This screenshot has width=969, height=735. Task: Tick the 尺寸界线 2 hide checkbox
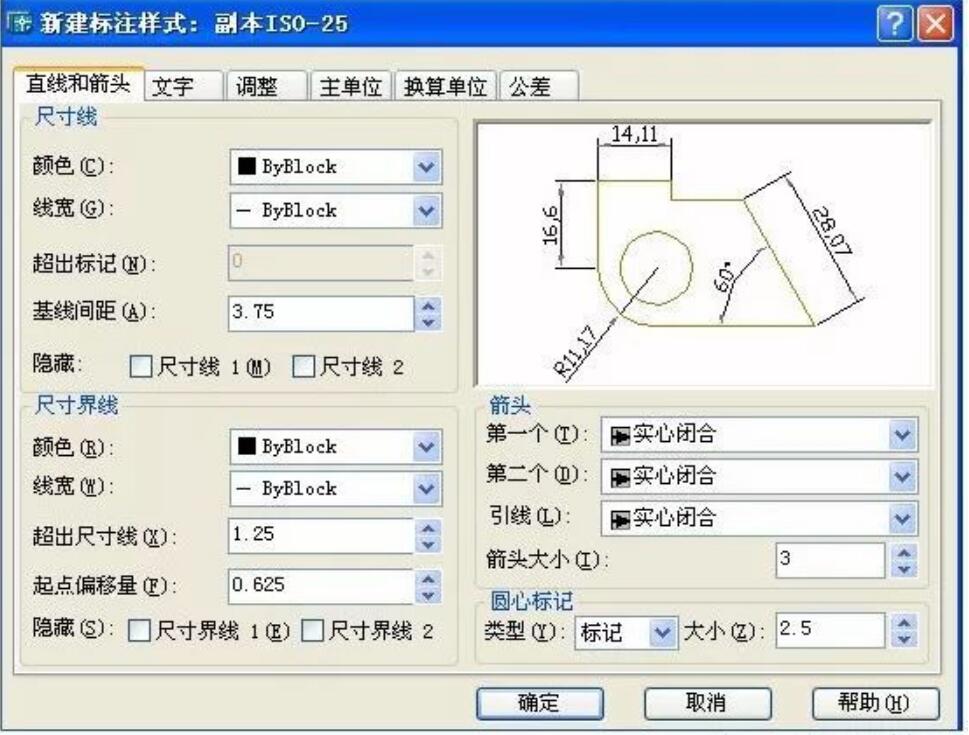[x=313, y=631]
